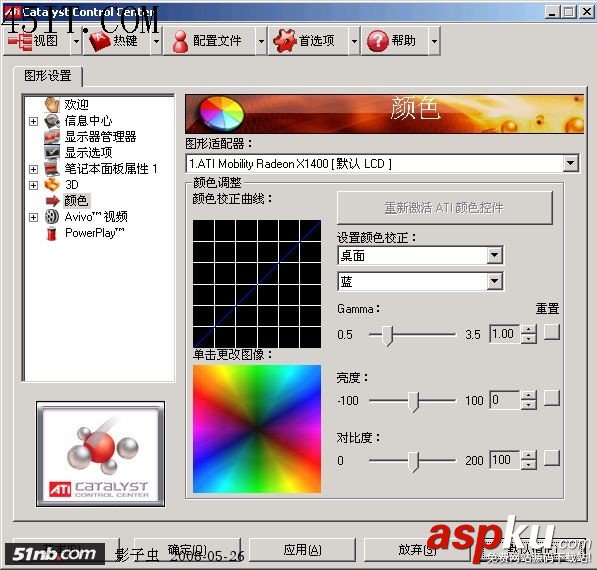Viewport: 597px width, 570px height.
Task: Expand the 笔记本面板属性 1 tree node
Action: 34,169
